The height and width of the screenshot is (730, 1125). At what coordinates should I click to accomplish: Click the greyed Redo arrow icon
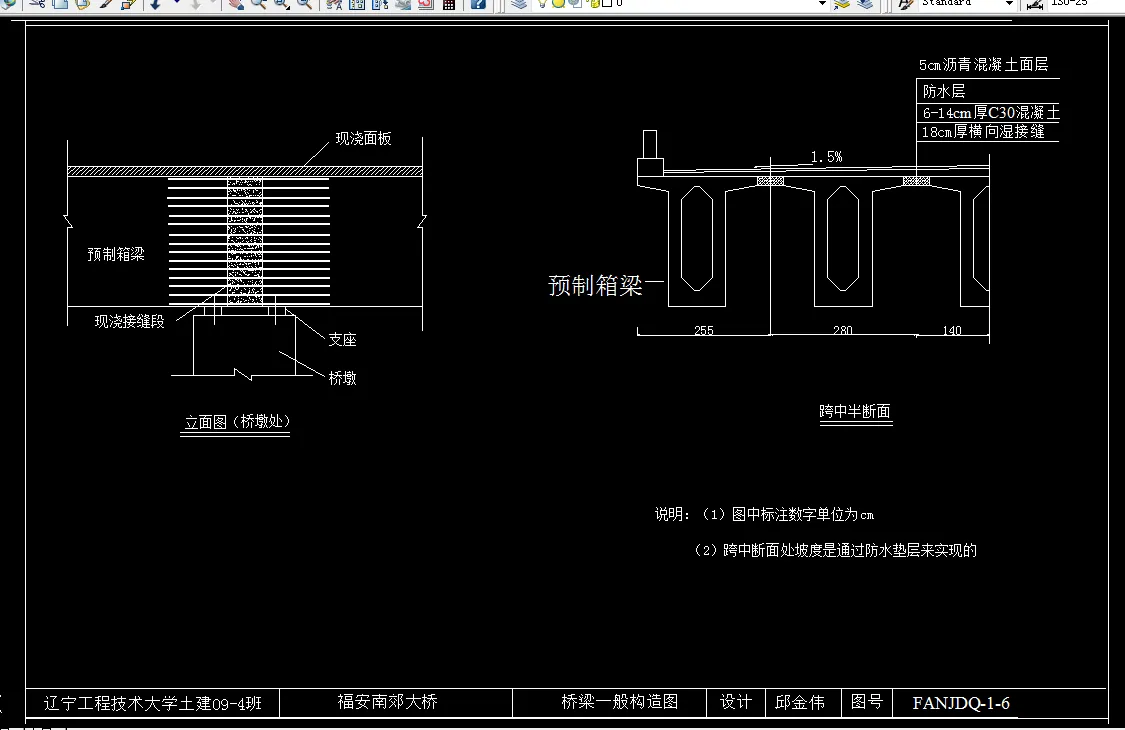click(195, 4)
